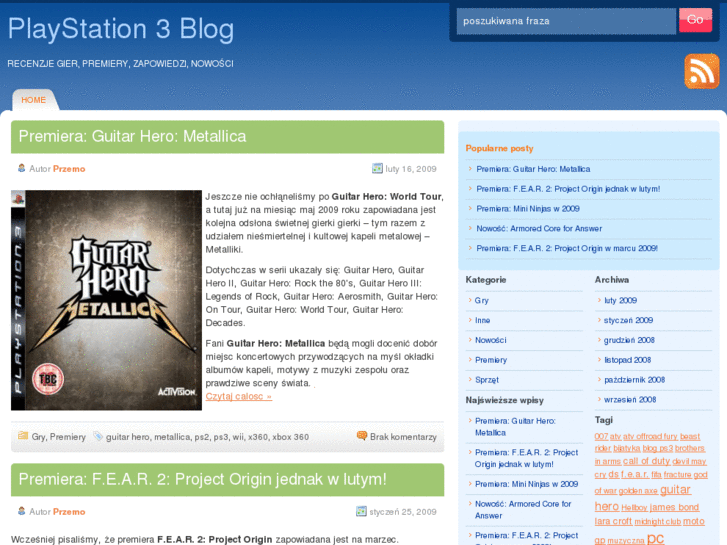The image size is (727, 545).
Task: Open the orange RSS feed icon
Action: click(701, 71)
